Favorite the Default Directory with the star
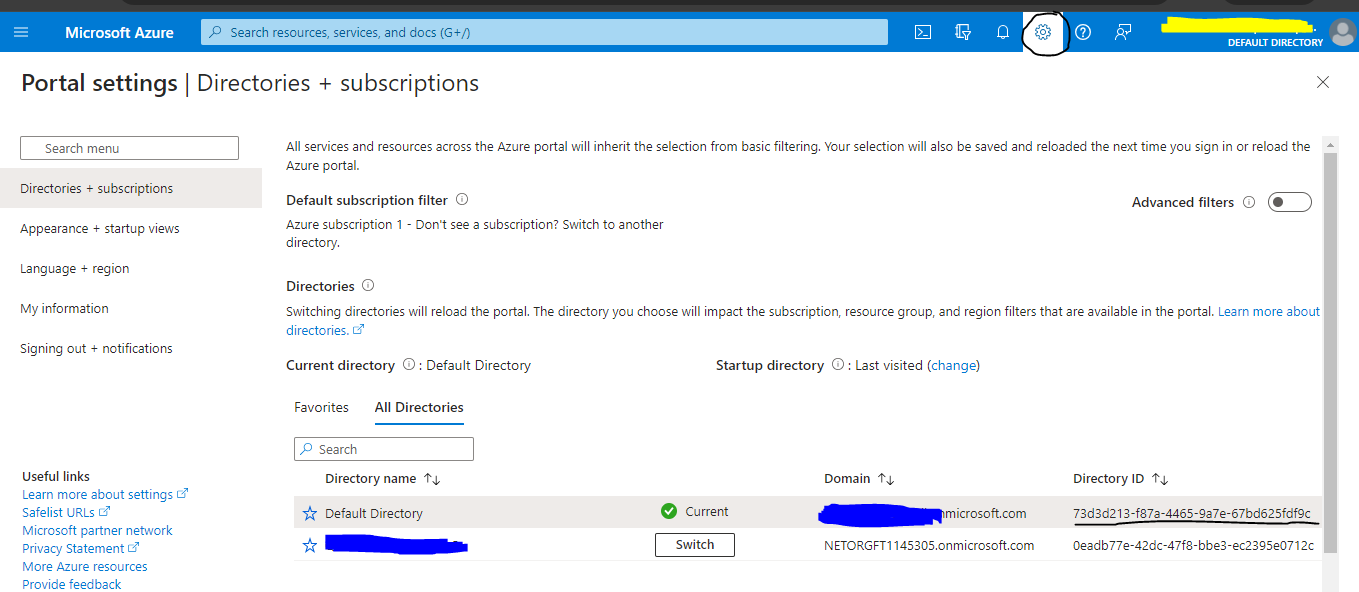The height and width of the screenshot is (592, 1359). [x=309, y=511]
